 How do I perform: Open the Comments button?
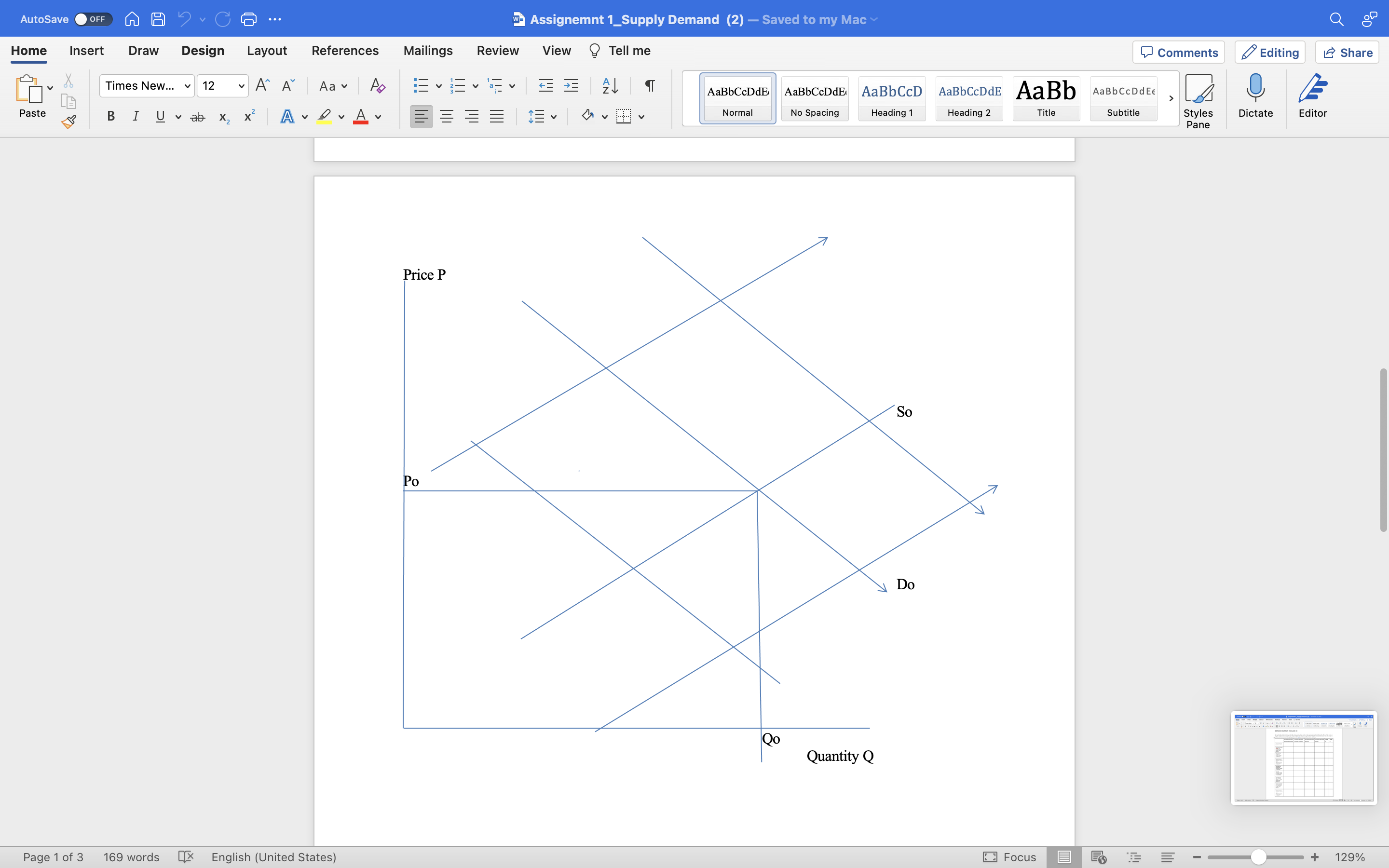pos(1178,52)
